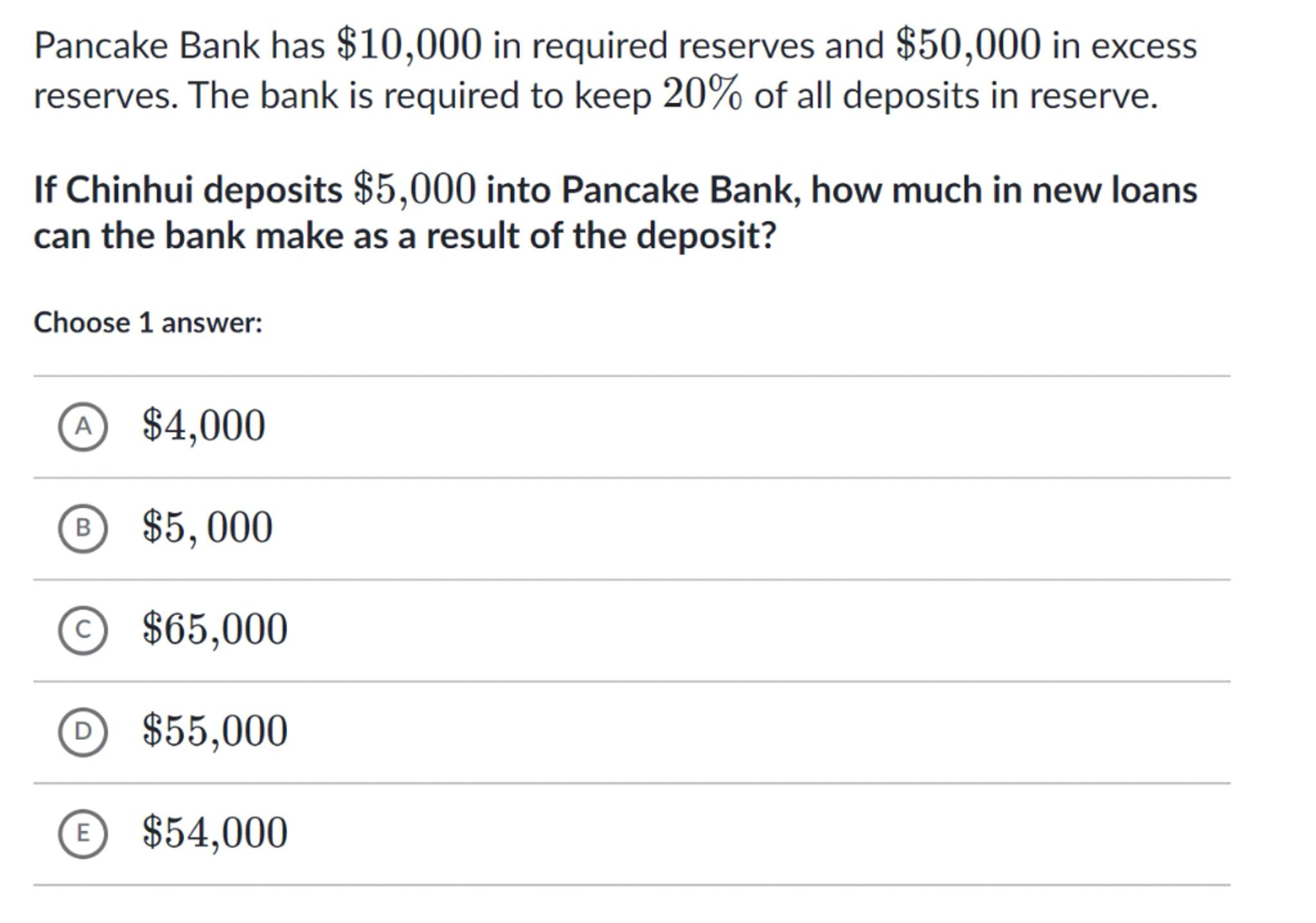The height and width of the screenshot is (923, 1316).
Task: Click the $4,000 answer text
Action: (x=203, y=426)
